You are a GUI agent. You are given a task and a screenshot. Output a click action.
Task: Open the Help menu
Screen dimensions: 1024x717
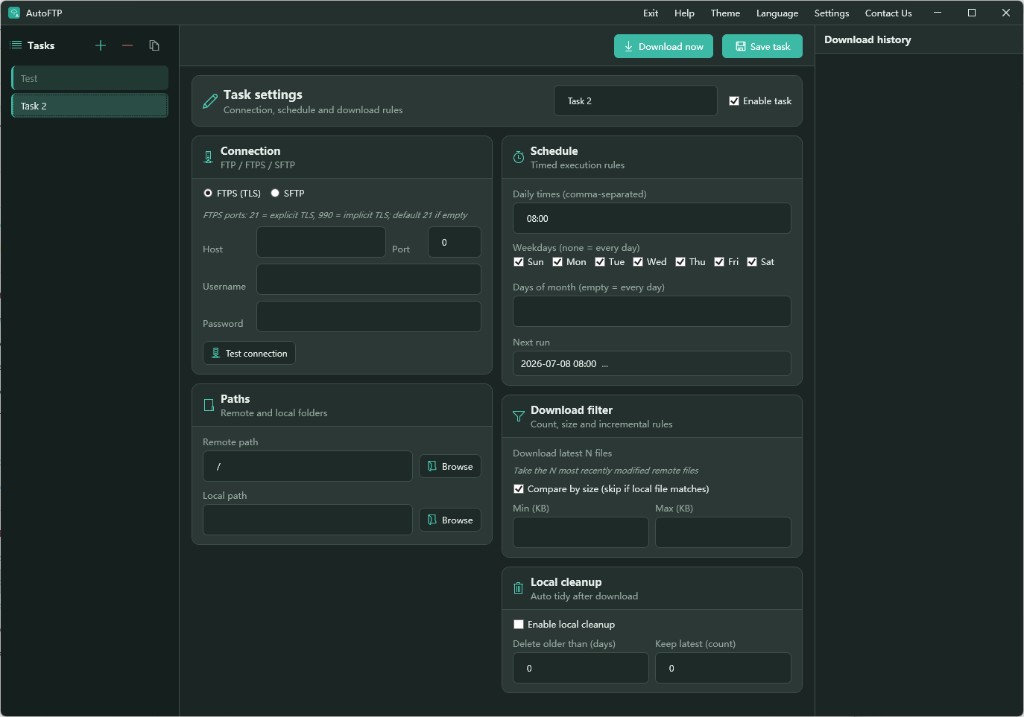click(684, 13)
